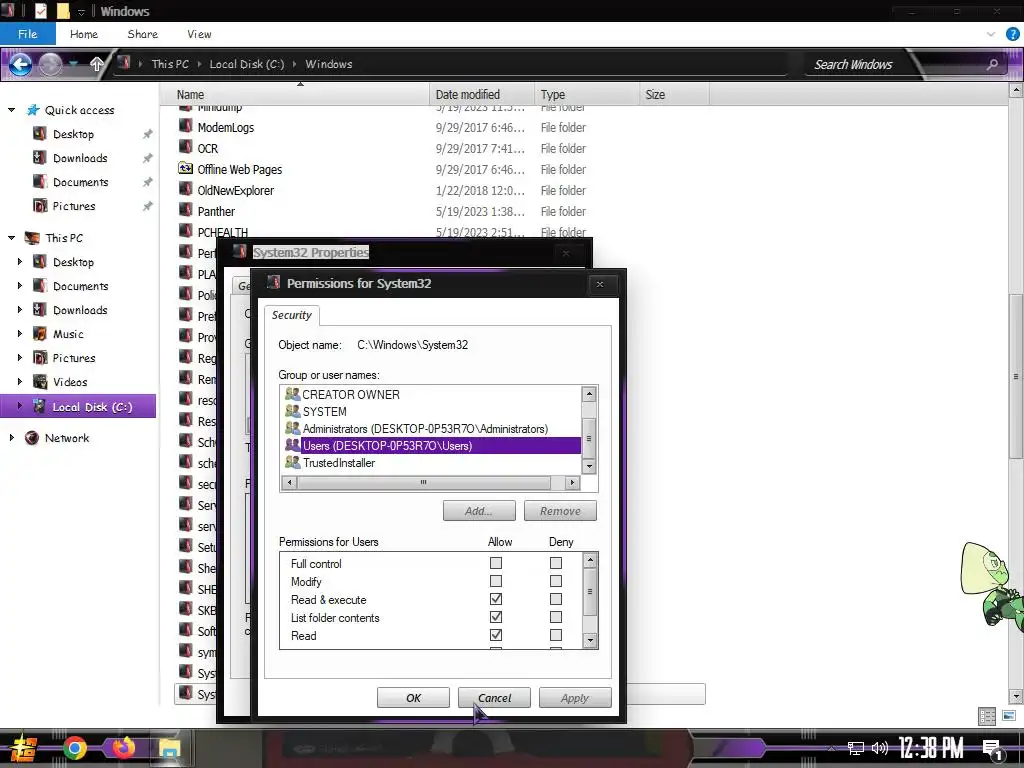Click the ModemLogs folder icon
This screenshot has height=768, width=1024.
coord(185,127)
